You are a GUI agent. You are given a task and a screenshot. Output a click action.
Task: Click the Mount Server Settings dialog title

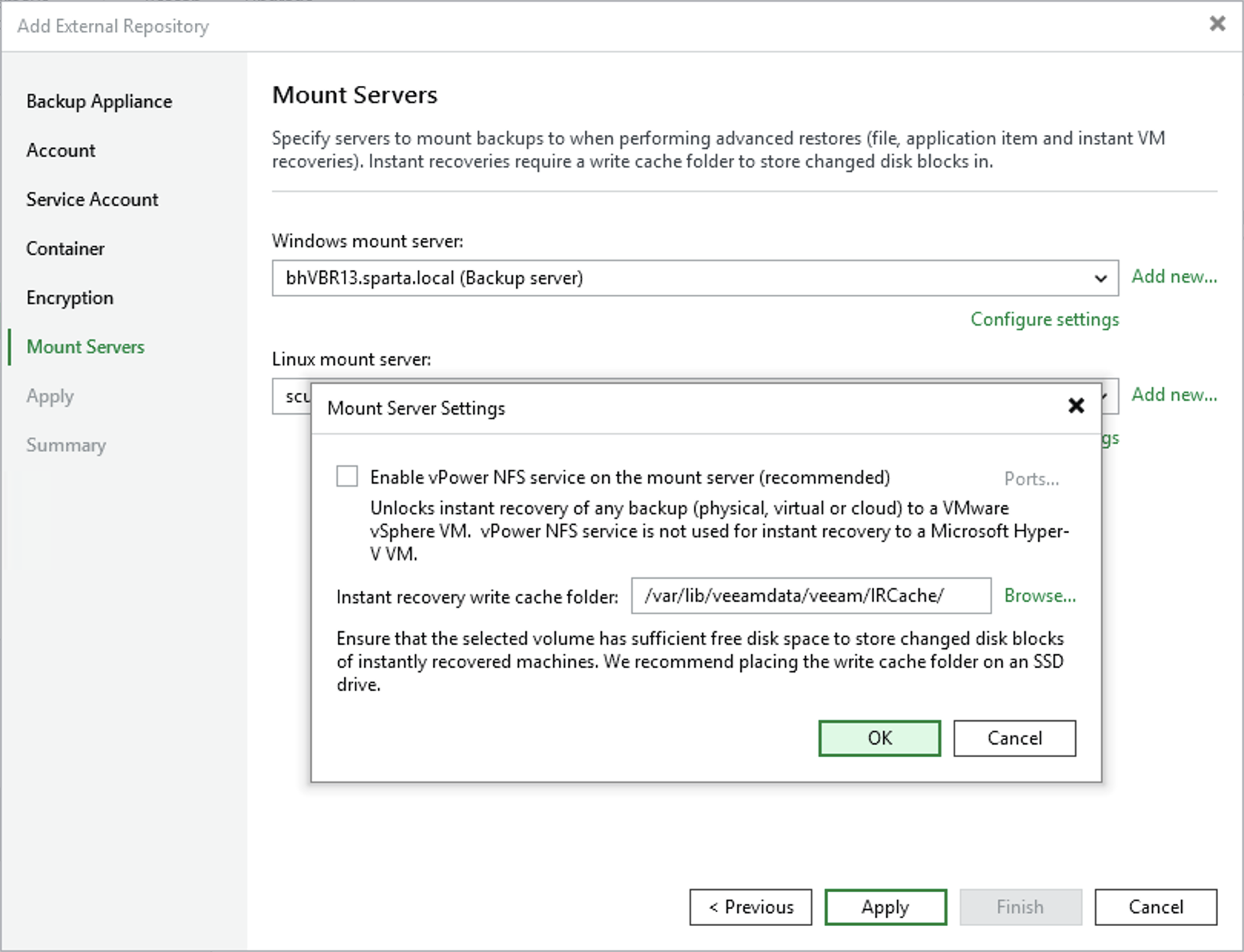pyautogui.click(x=416, y=408)
